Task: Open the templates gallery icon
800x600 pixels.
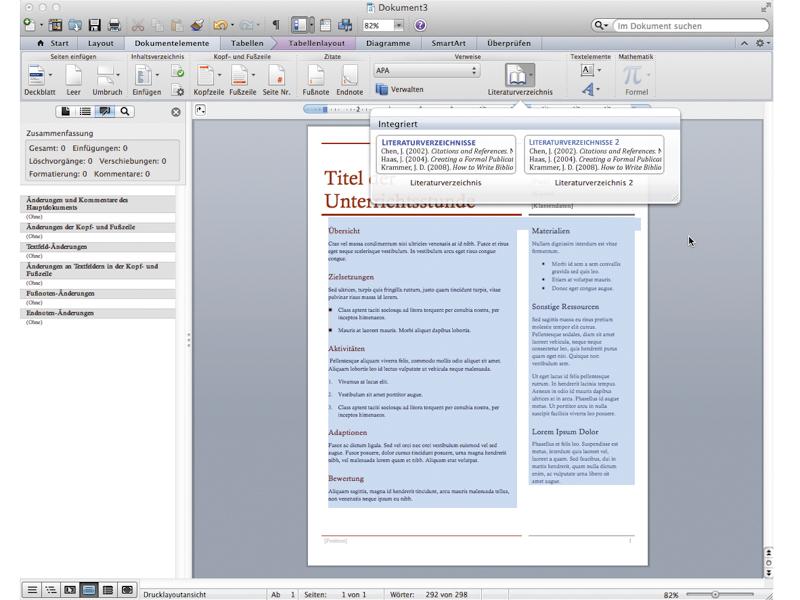Action: (55, 25)
